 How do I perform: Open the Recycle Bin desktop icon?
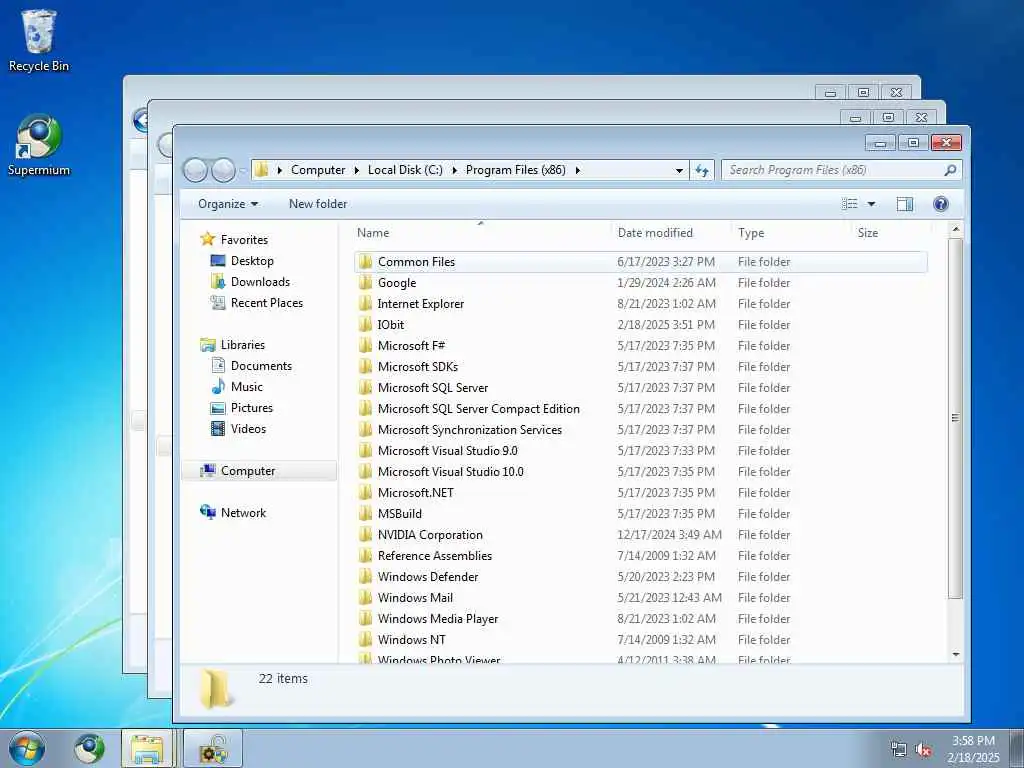(39, 40)
